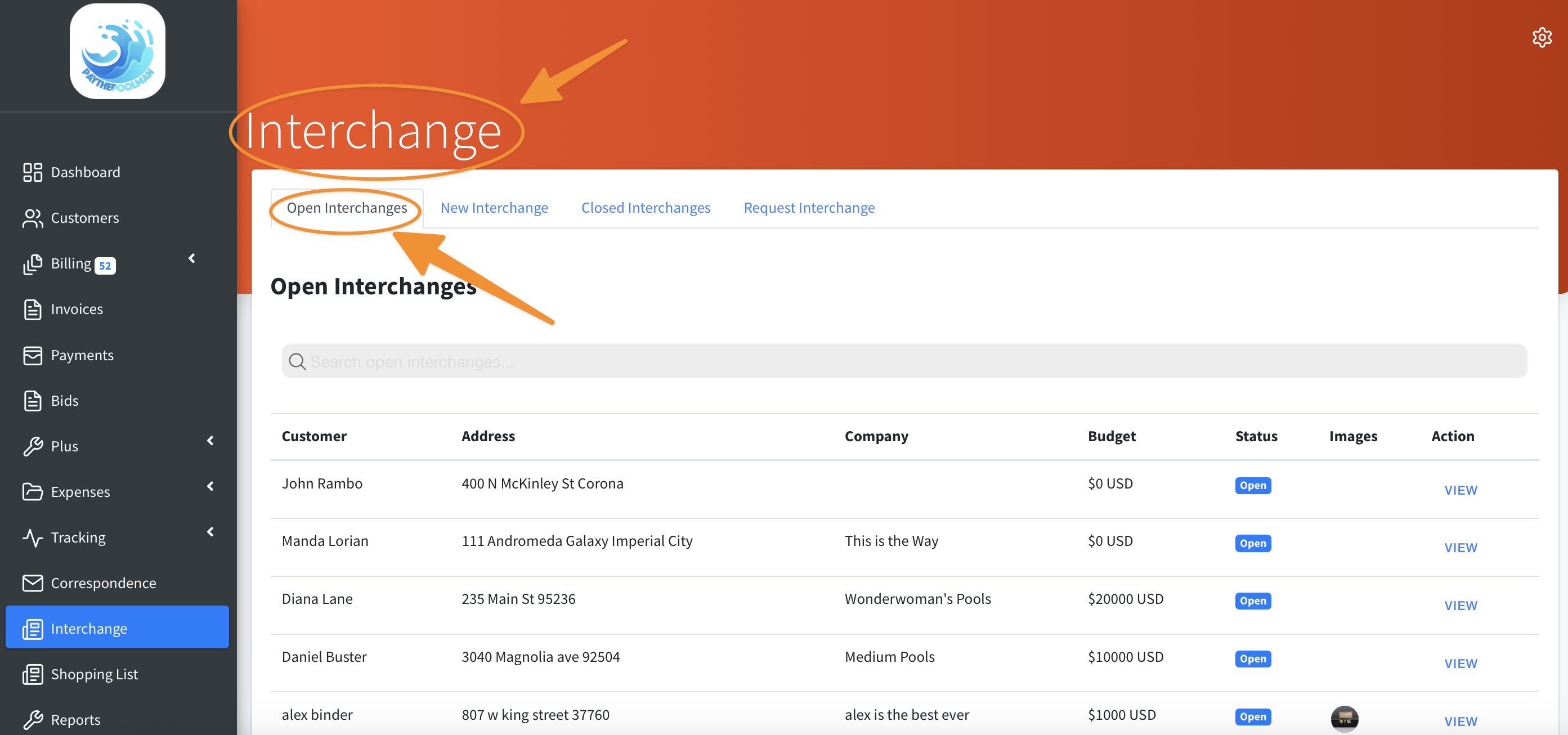The height and width of the screenshot is (735, 1568).
Task: Select the Request Interchange tab
Action: click(808, 208)
